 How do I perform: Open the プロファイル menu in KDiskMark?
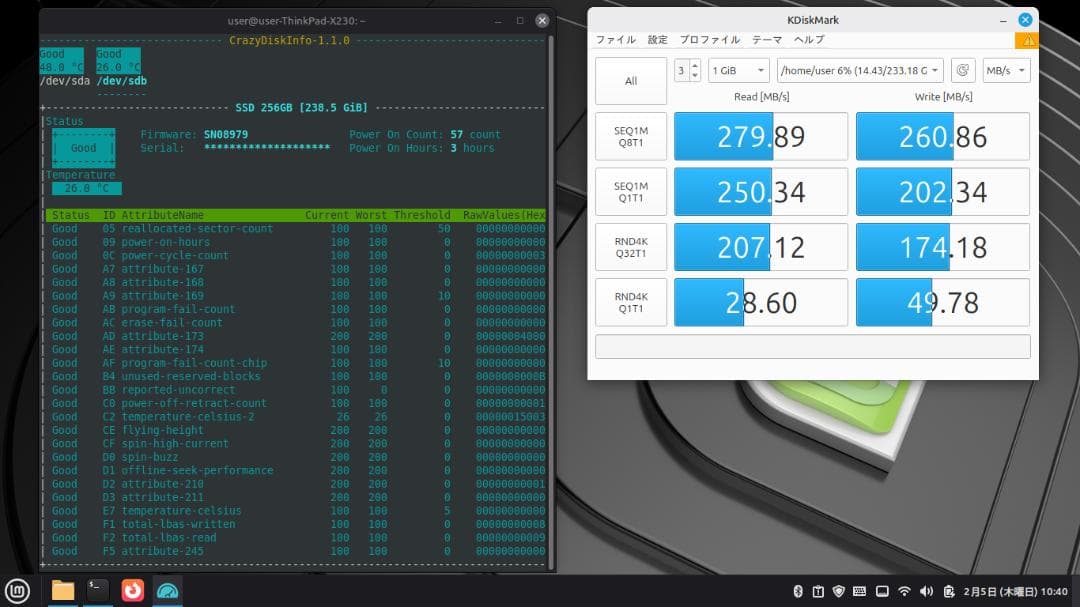coord(710,40)
